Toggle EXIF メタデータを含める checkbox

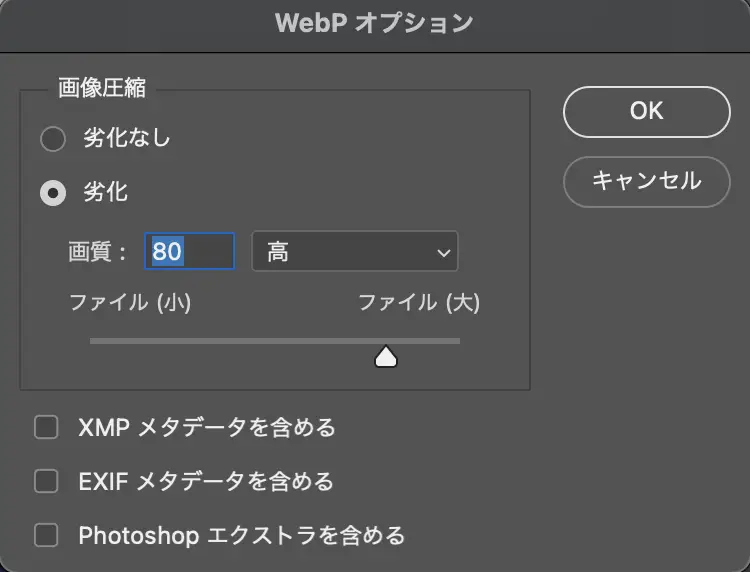coord(46,482)
